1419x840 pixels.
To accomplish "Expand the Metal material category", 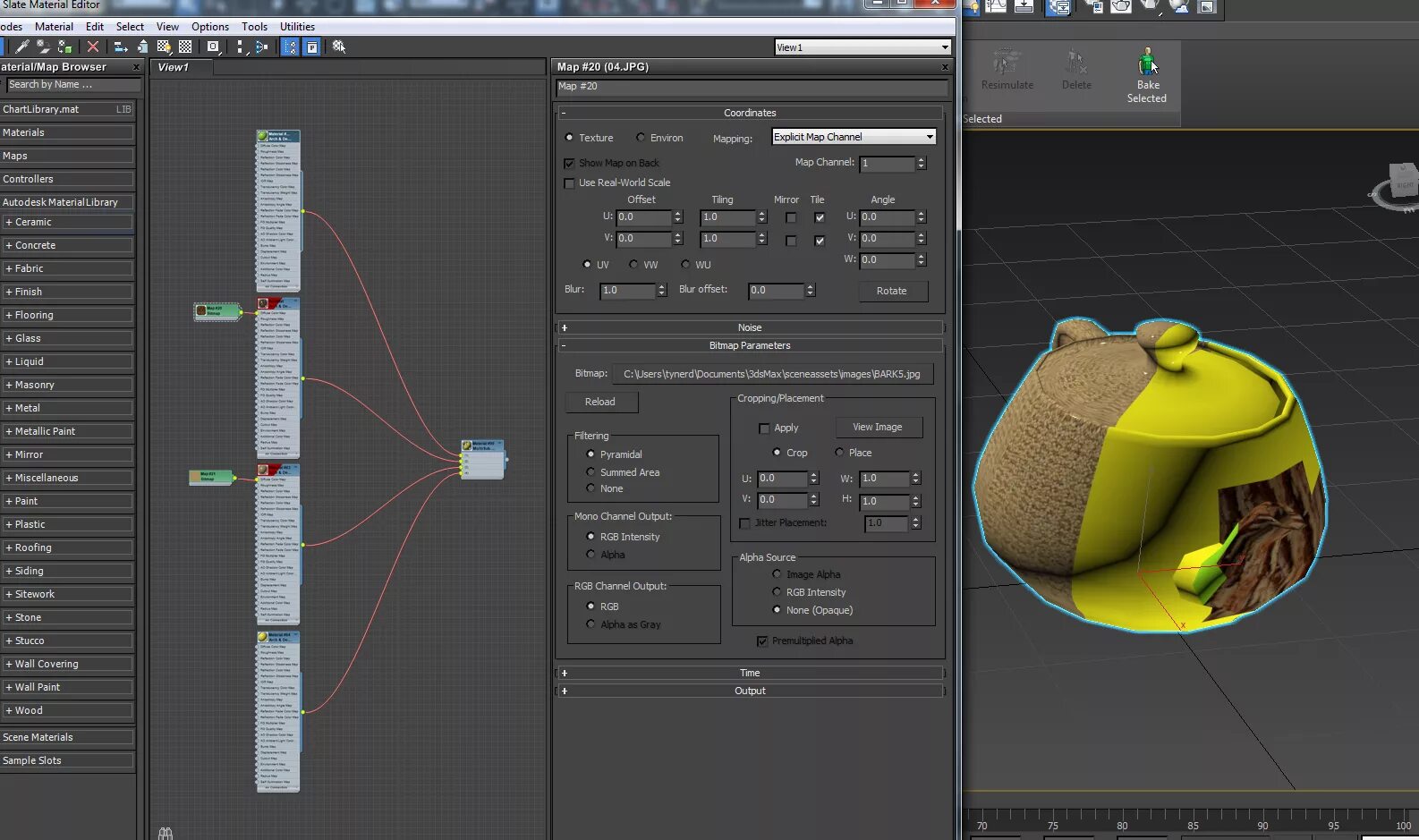I will (x=67, y=408).
